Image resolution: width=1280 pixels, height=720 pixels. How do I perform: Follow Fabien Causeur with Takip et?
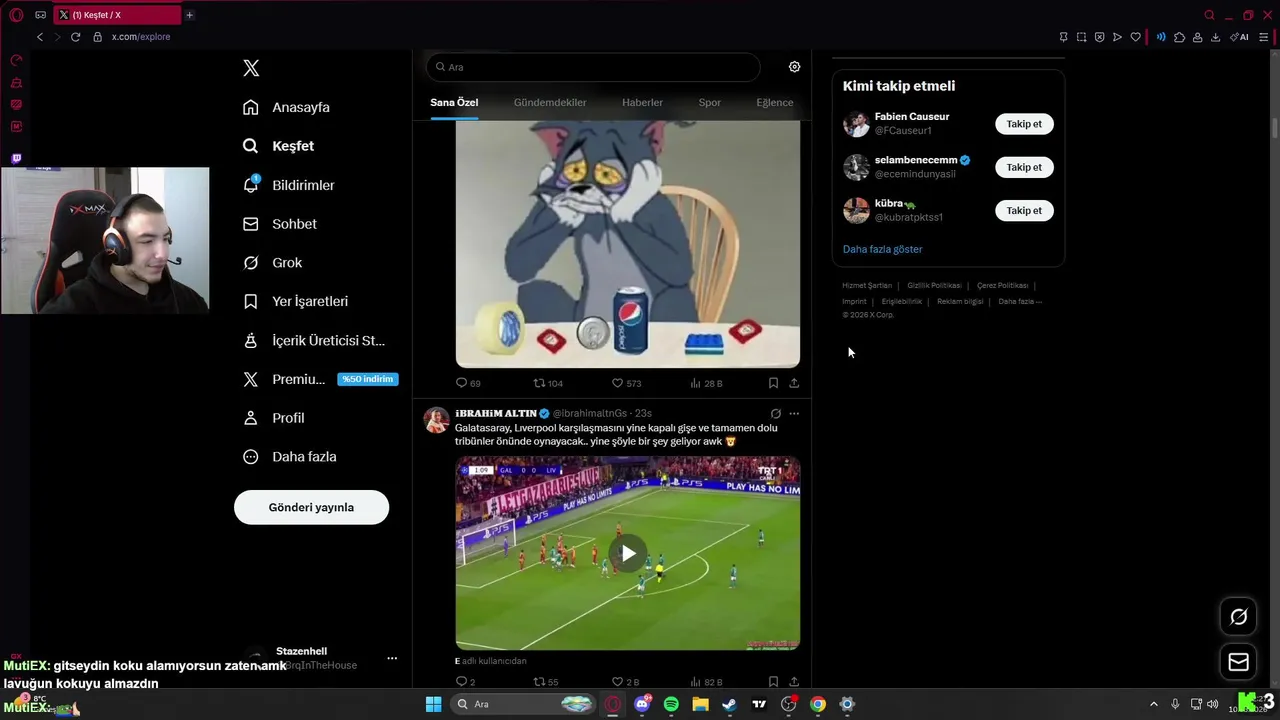pyautogui.click(x=1024, y=124)
